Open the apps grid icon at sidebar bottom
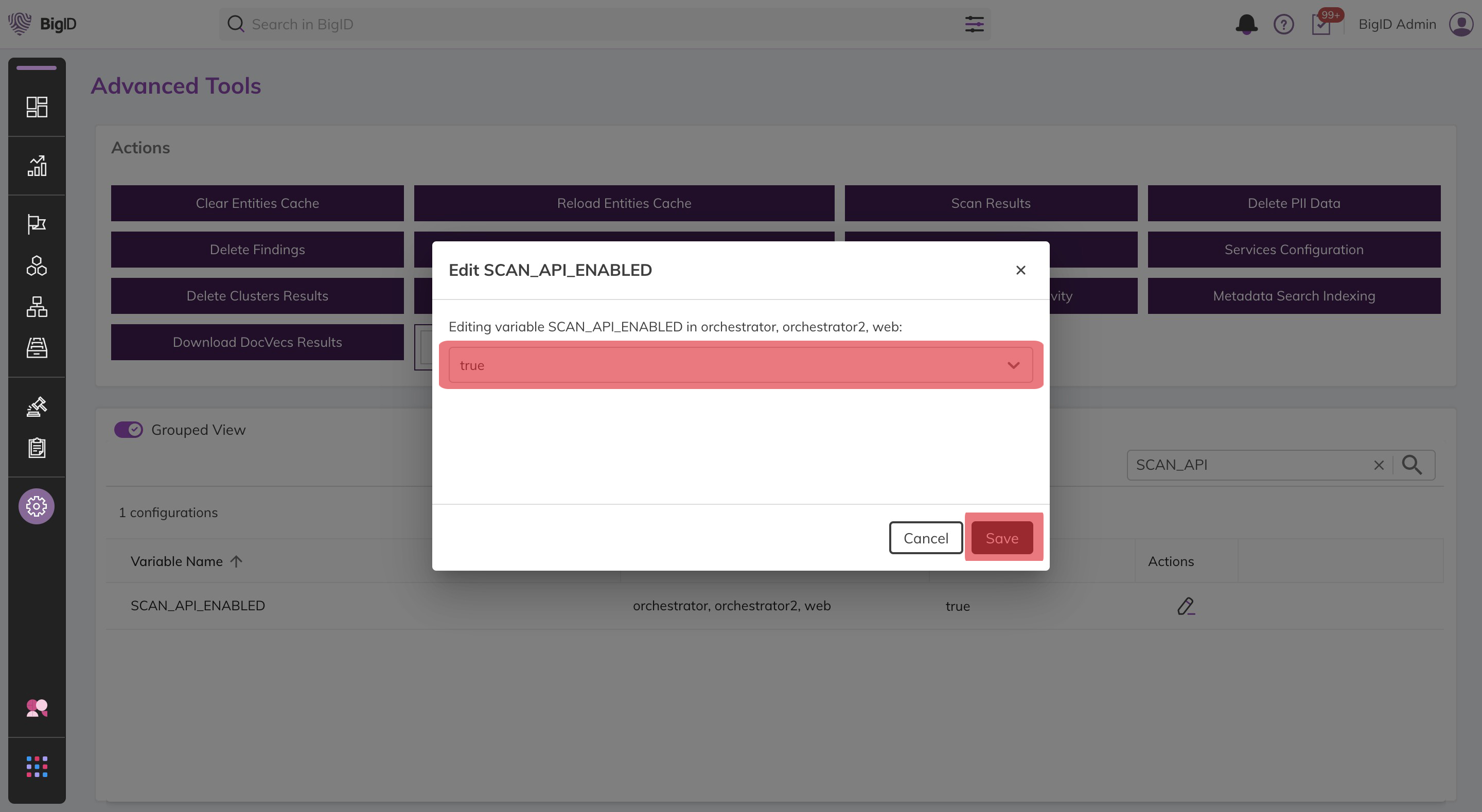Screen dimensions: 1482x812 (x=37, y=767)
